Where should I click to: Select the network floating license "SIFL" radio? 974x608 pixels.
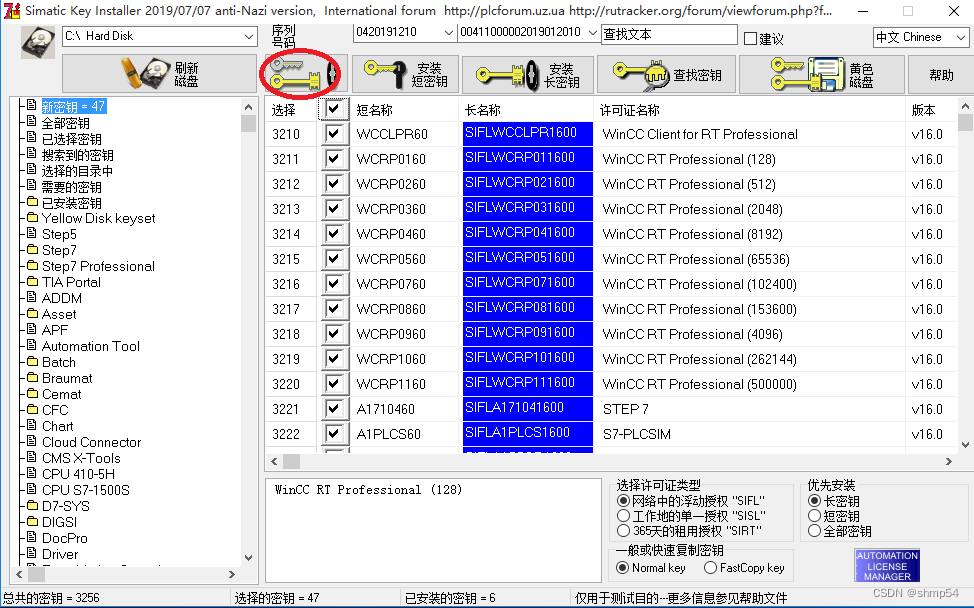[623, 501]
